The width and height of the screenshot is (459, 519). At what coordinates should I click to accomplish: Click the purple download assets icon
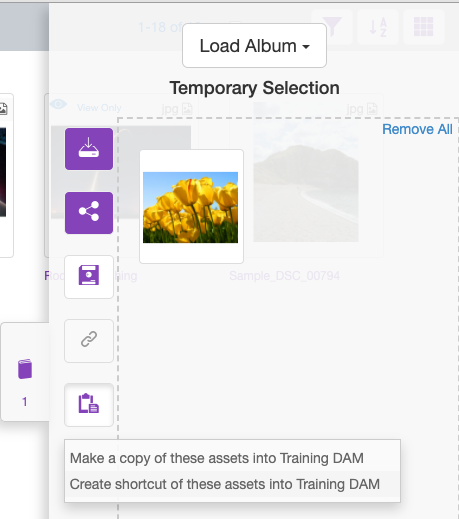pyautogui.click(x=89, y=149)
